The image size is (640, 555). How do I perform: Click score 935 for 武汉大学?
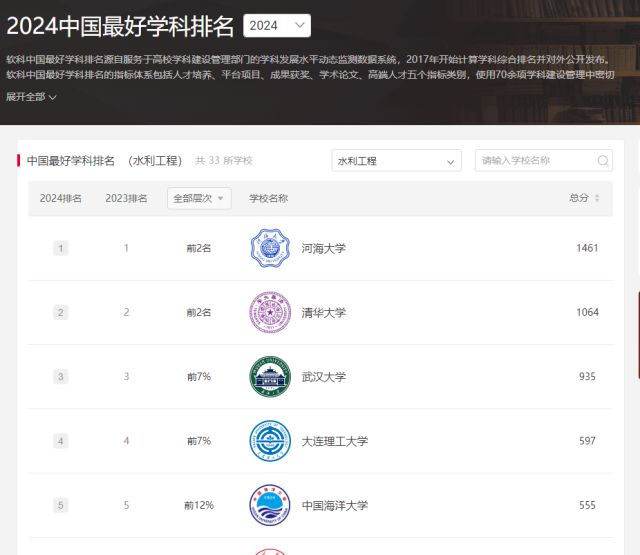click(x=587, y=376)
